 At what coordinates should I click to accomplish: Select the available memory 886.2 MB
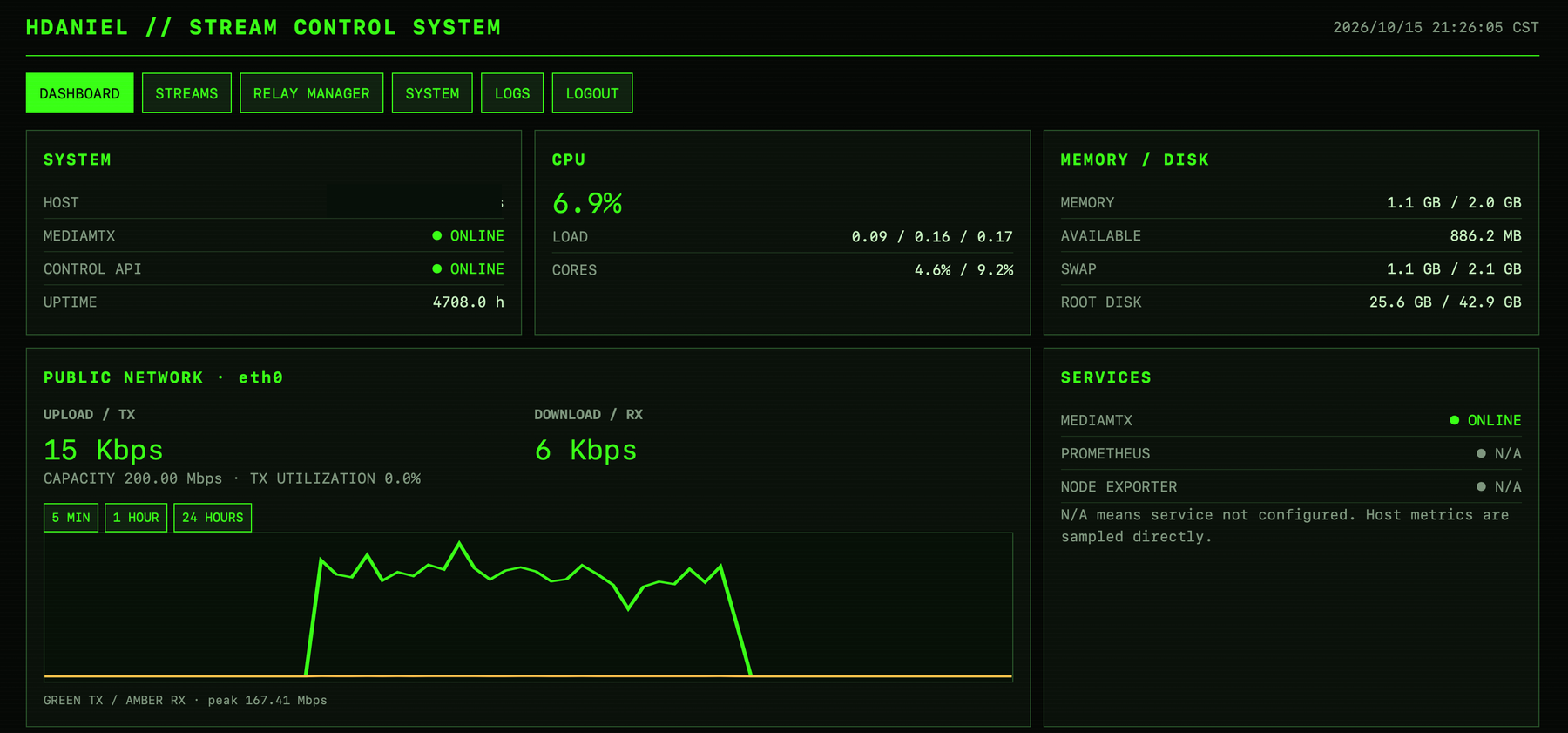click(x=1485, y=236)
